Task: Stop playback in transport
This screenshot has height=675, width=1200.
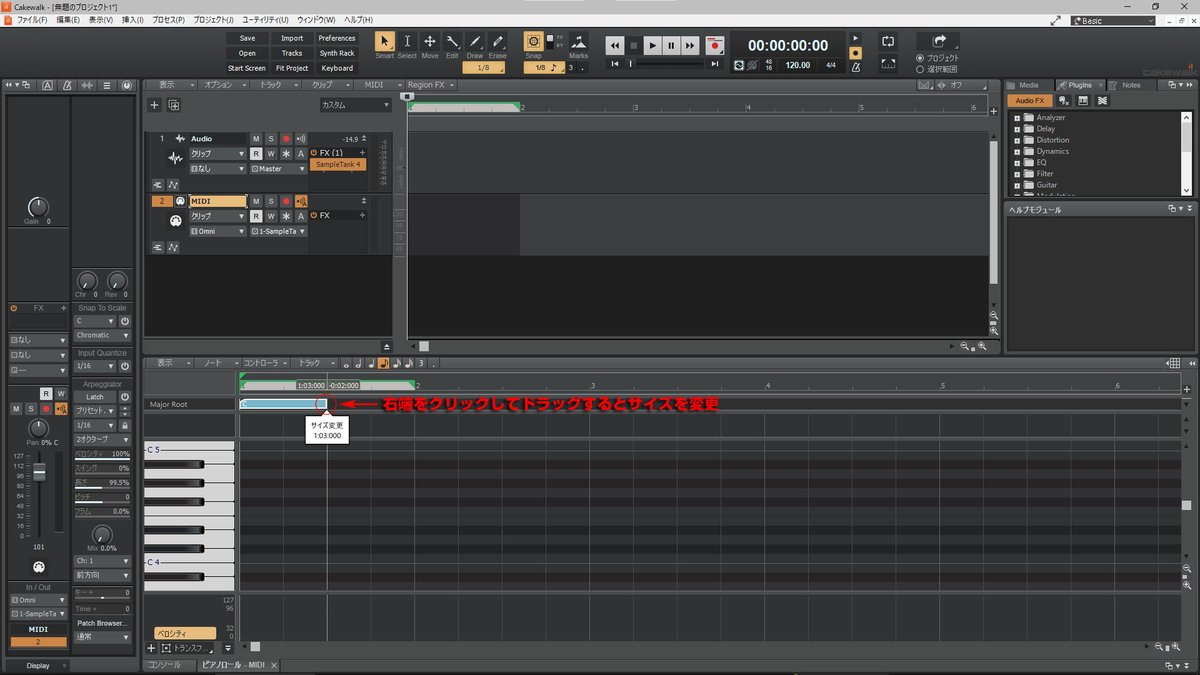Action: coord(633,45)
